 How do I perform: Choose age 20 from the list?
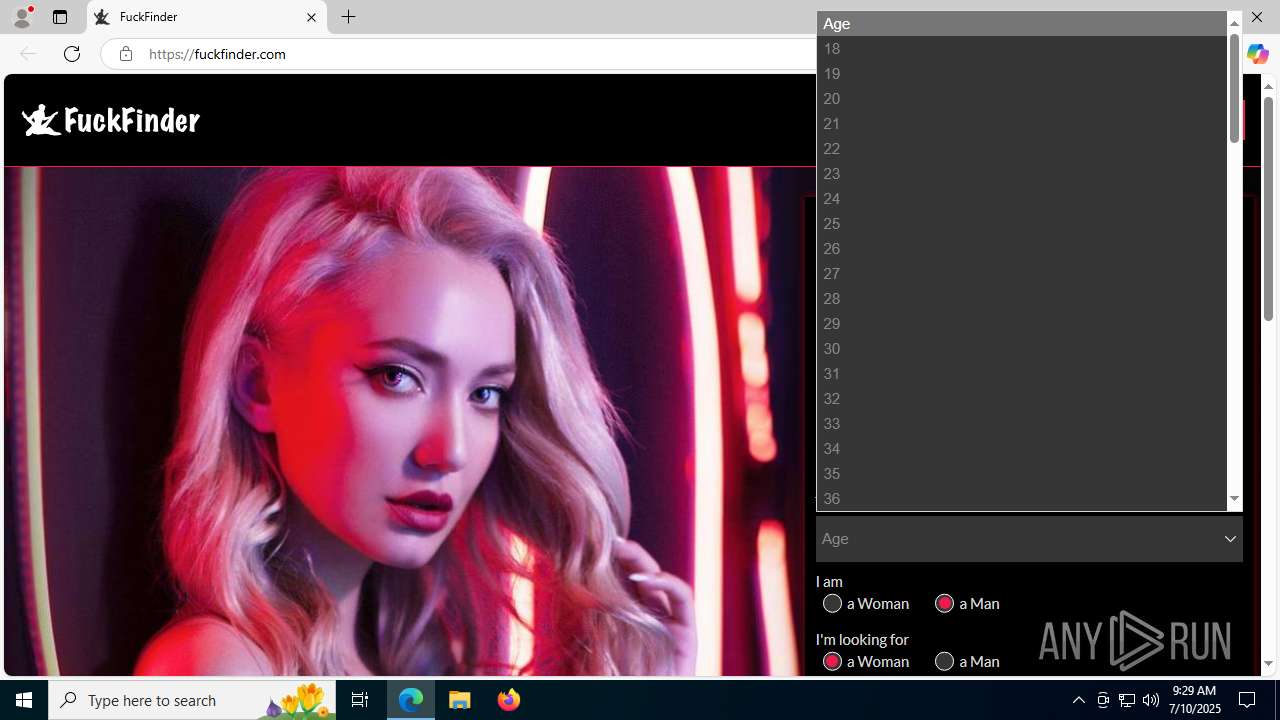click(x=1022, y=98)
